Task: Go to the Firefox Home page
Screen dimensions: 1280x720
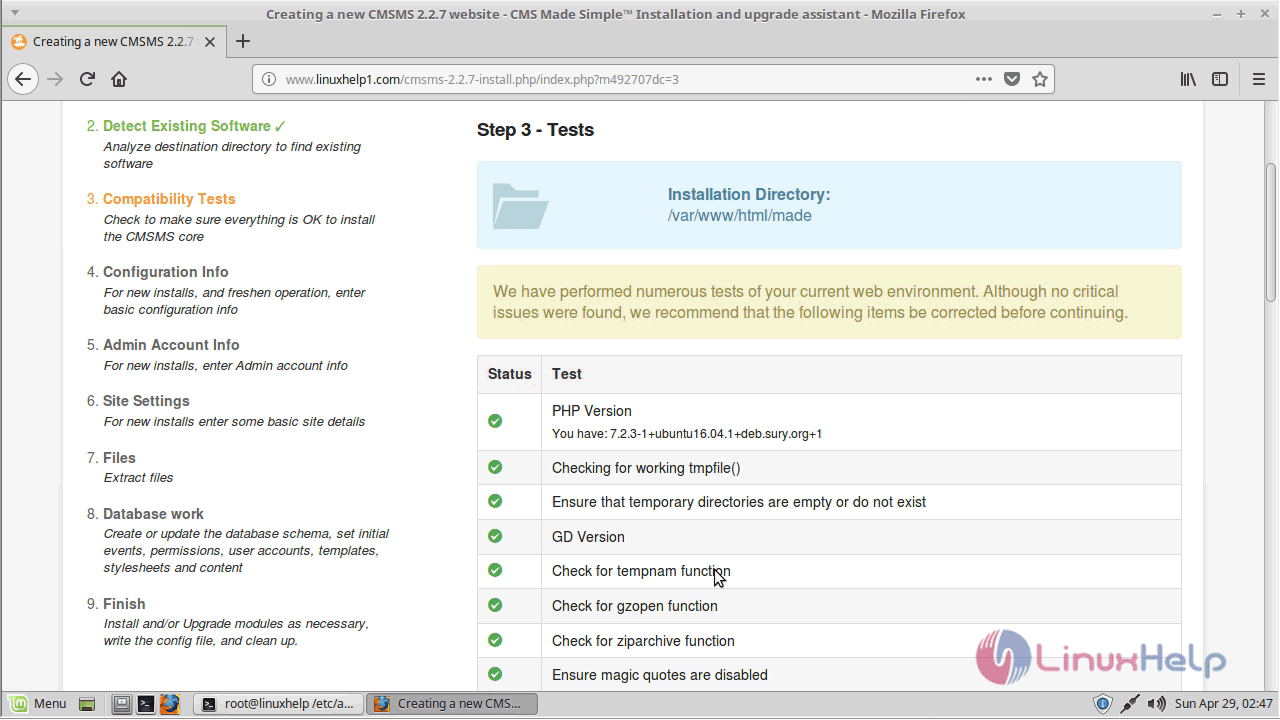Action: click(119, 79)
